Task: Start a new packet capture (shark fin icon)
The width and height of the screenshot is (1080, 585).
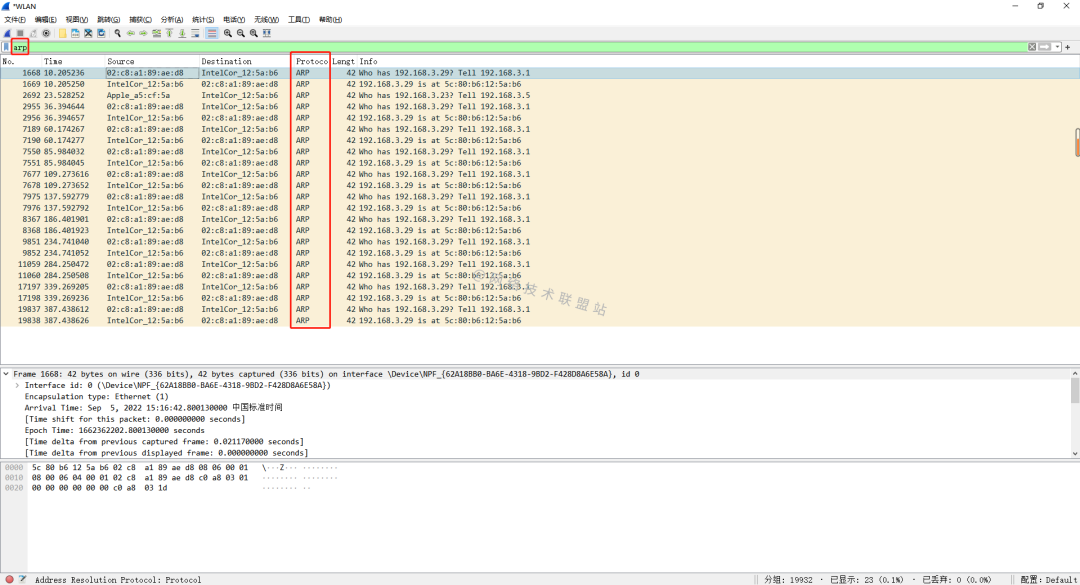Action: coord(7,33)
